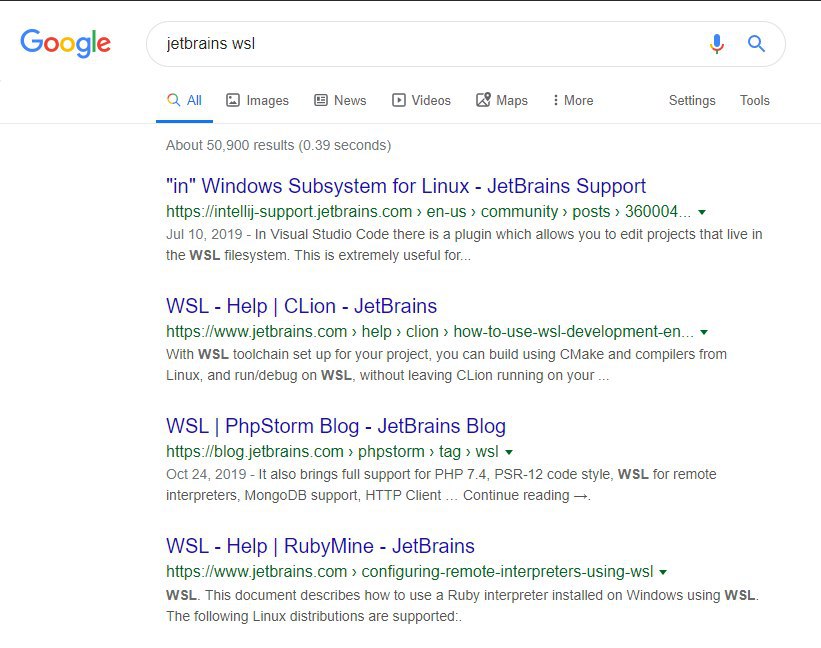Click the Videos tab play icon

coord(398,100)
